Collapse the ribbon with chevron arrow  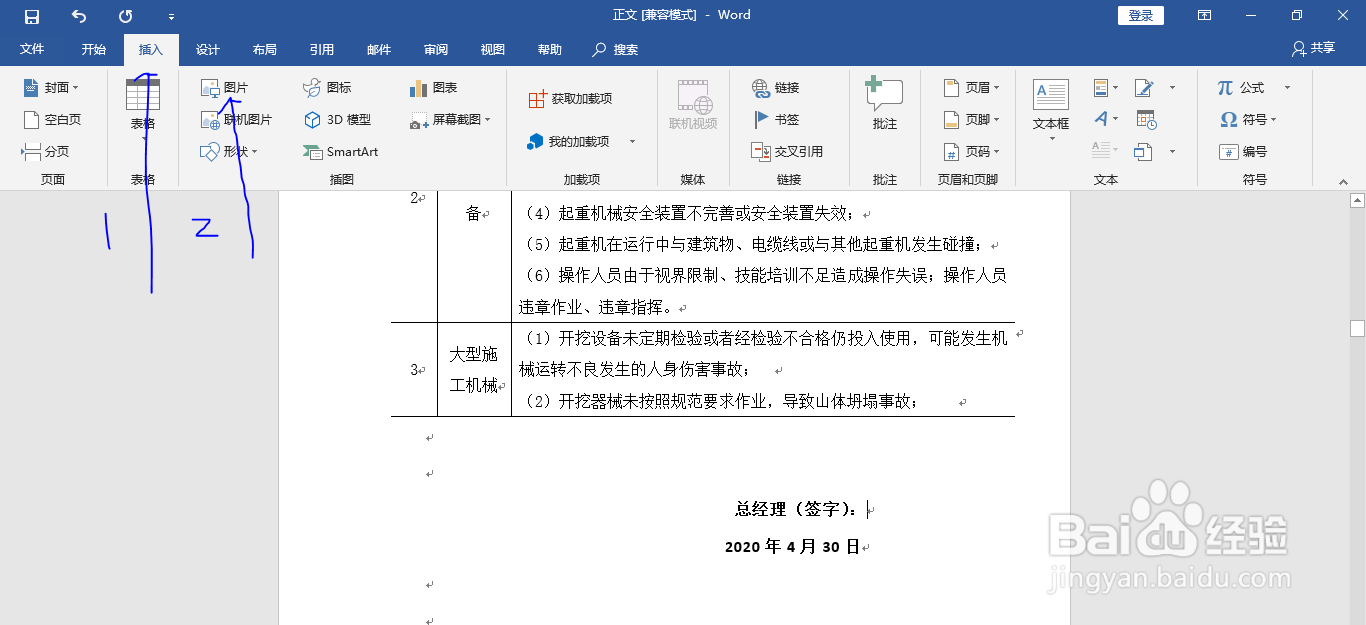point(1344,182)
